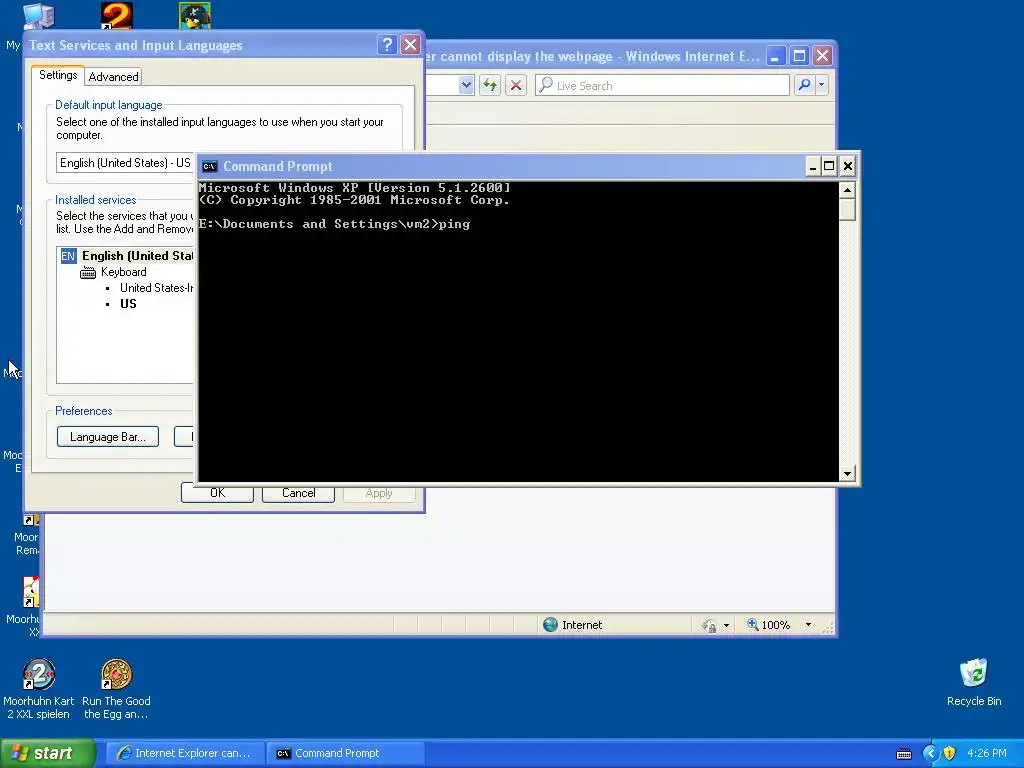The height and width of the screenshot is (768, 1024).
Task: Click the Command Prompt typed ping text
Action: (454, 224)
